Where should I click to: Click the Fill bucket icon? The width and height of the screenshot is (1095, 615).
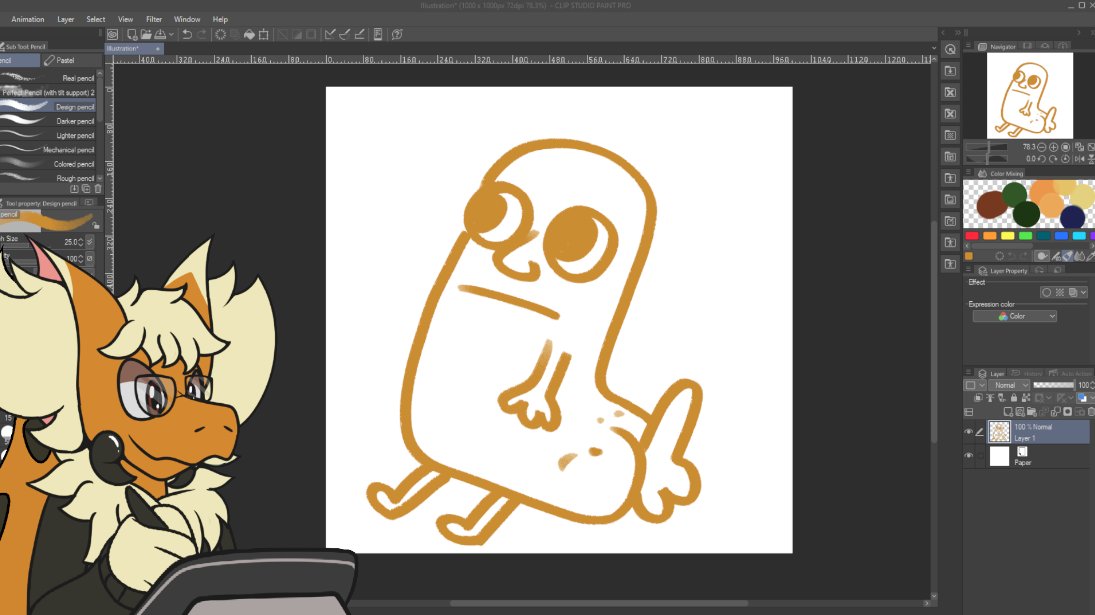(x=249, y=34)
